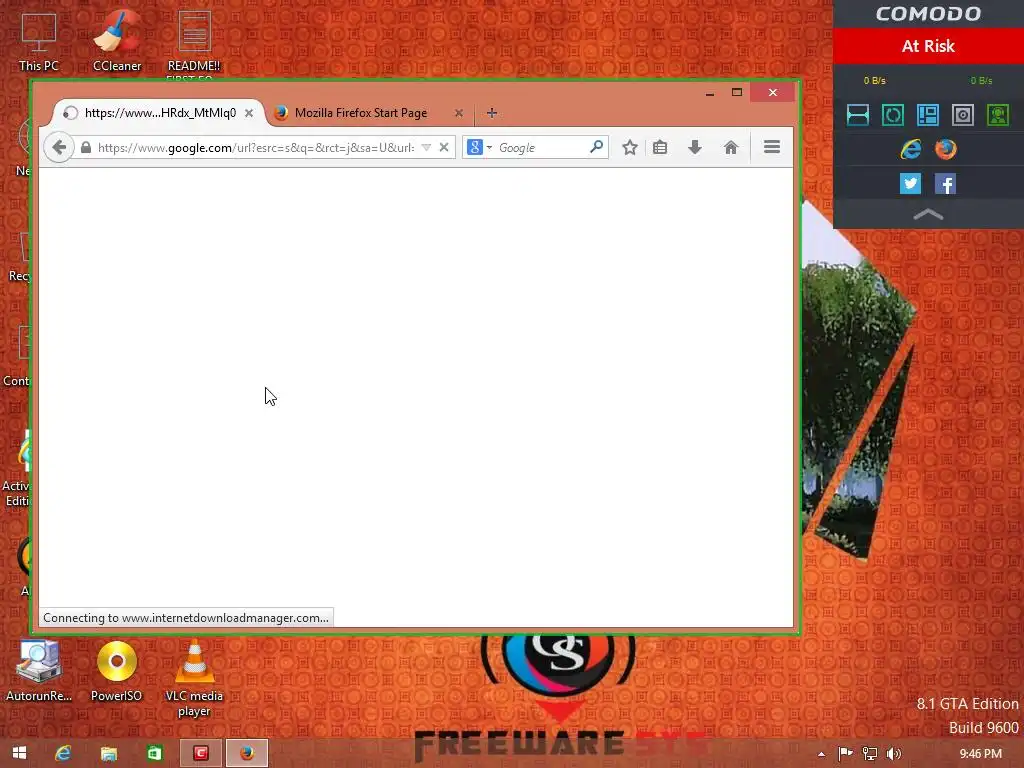Image resolution: width=1024 pixels, height=768 pixels.
Task: Open the Firefox hamburger menu
Action: point(772,147)
